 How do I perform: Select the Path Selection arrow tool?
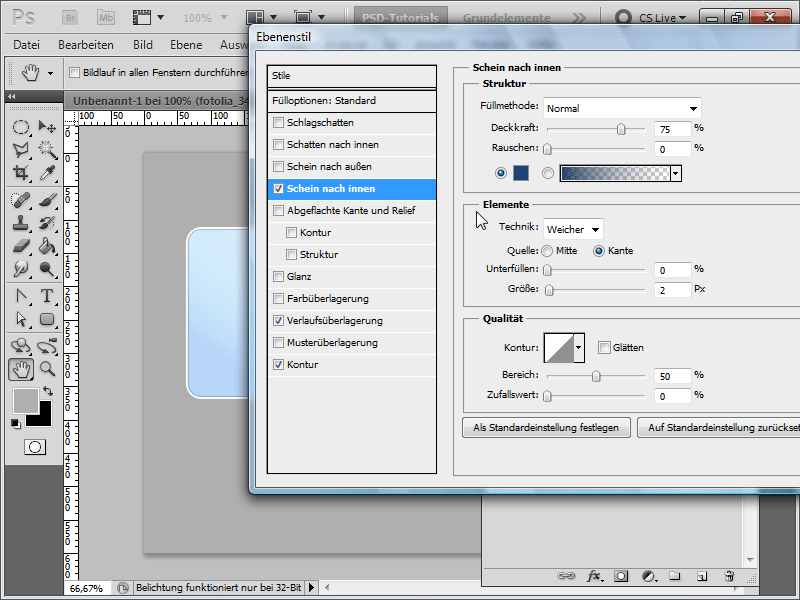pos(20,319)
